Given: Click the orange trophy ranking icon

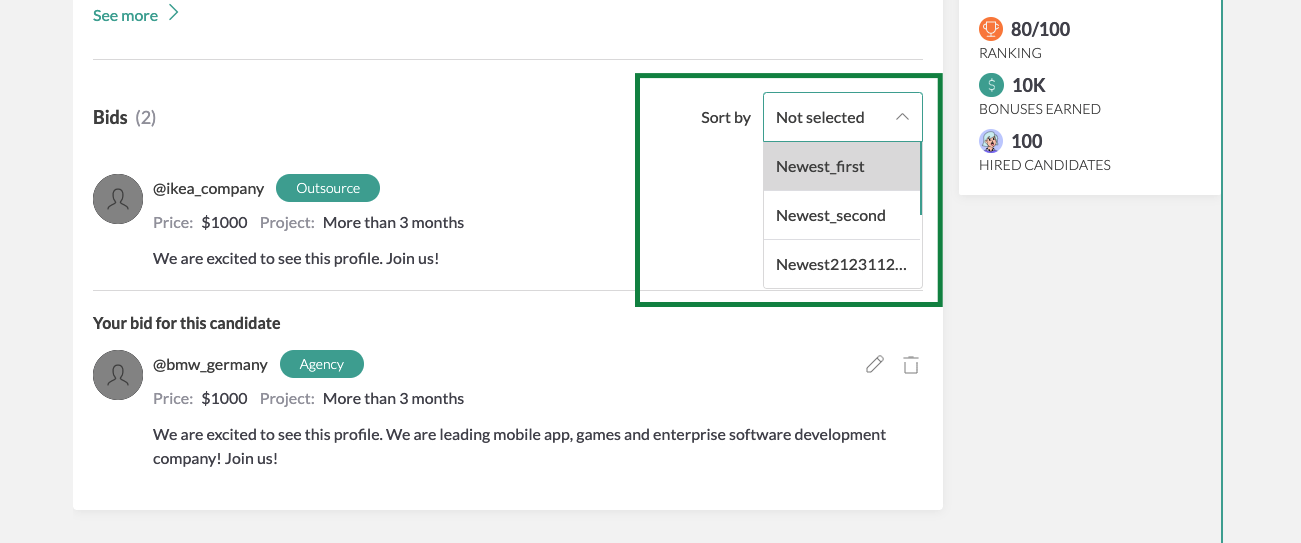Looking at the screenshot, I should [991, 29].
